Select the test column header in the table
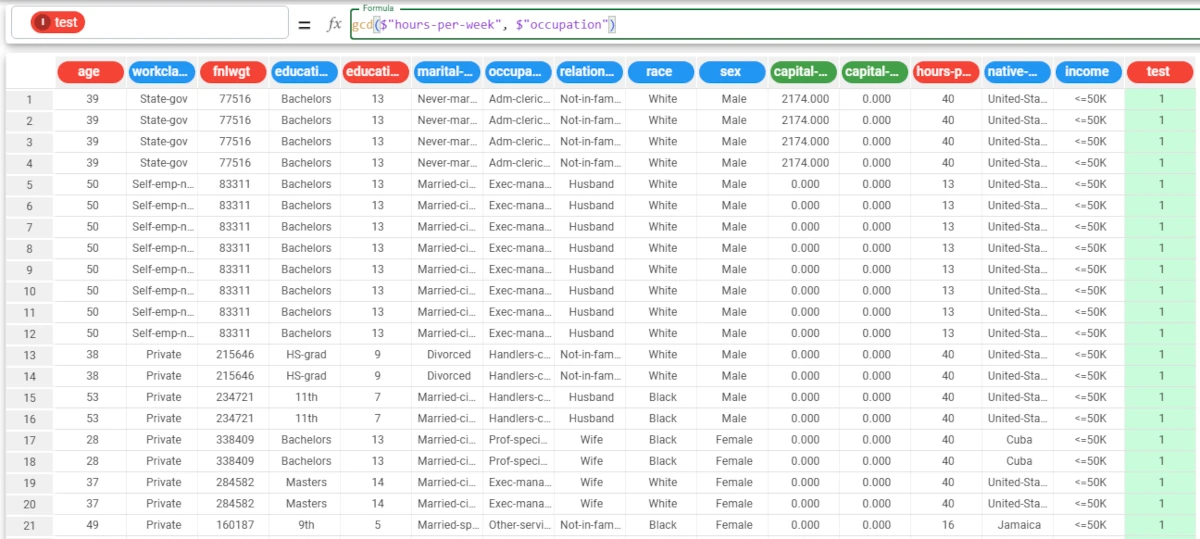 coord(1159,72)
